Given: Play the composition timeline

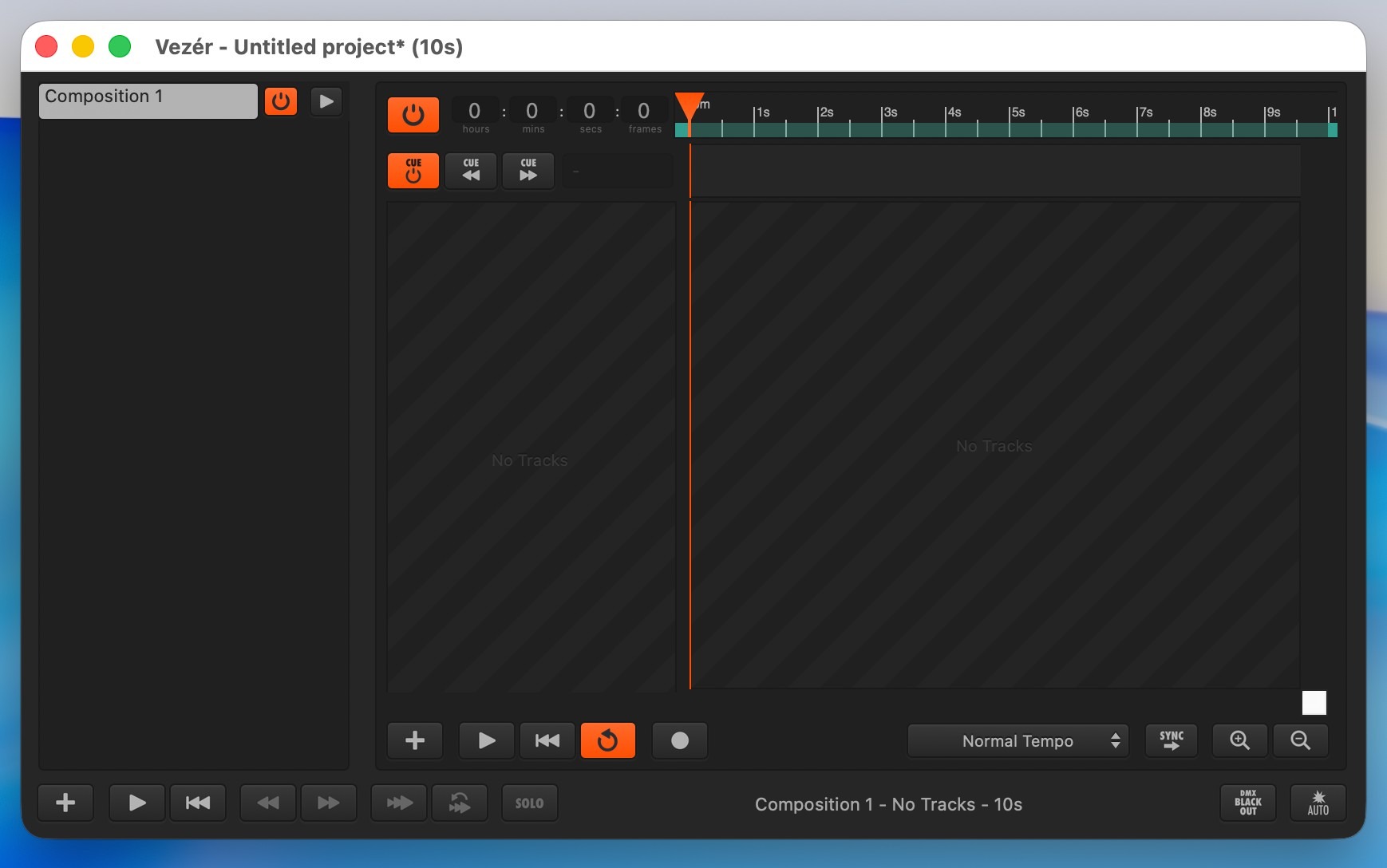Looking at the screenshot, I should 487,740.
